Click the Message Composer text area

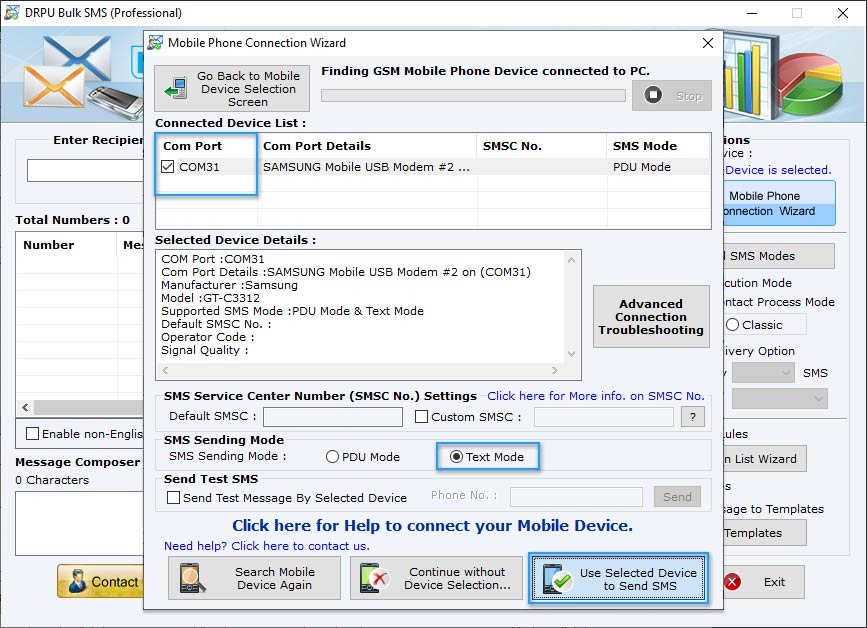pos(80,523)
